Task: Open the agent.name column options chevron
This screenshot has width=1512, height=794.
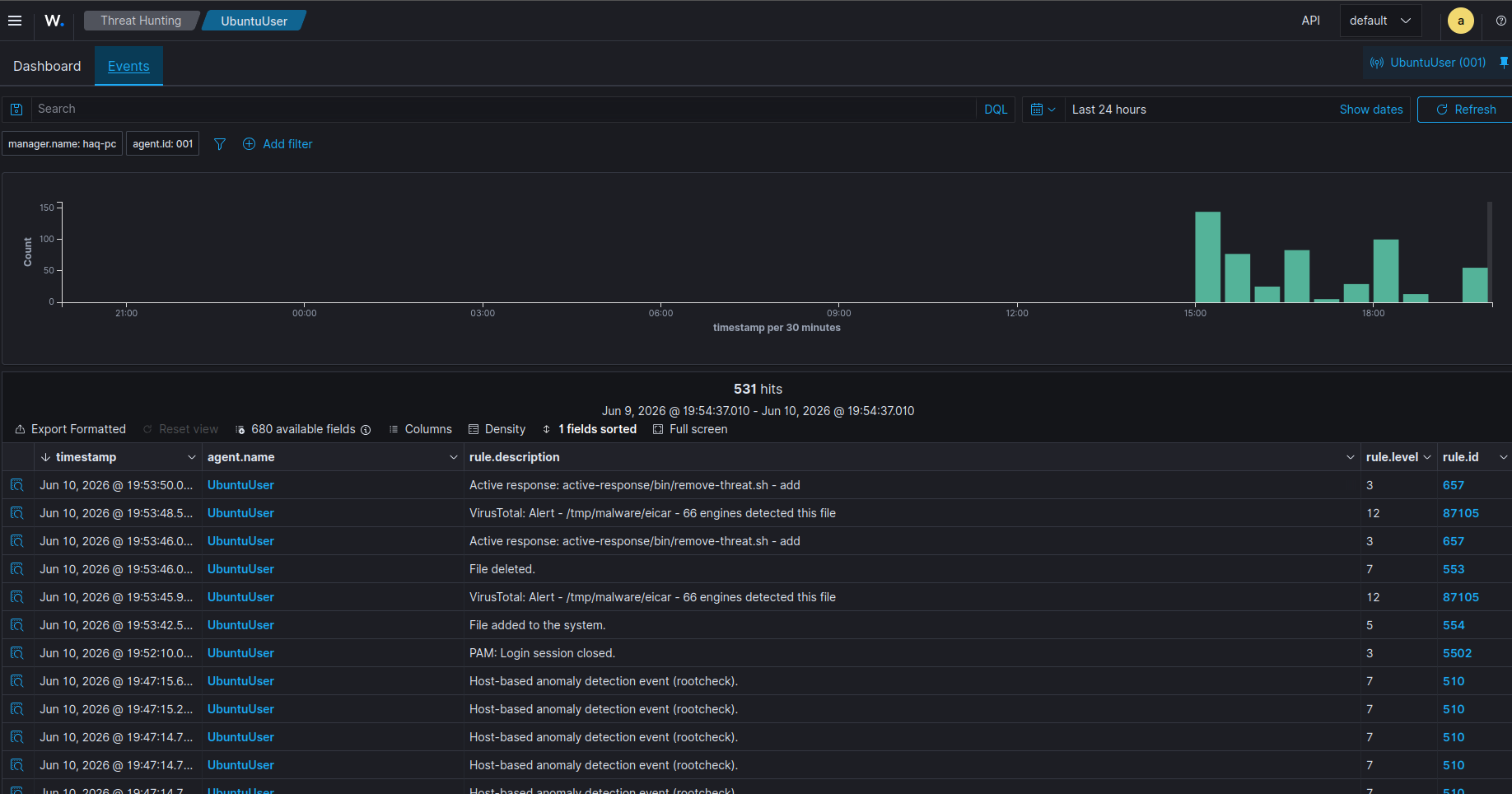Action: (454, 457)
